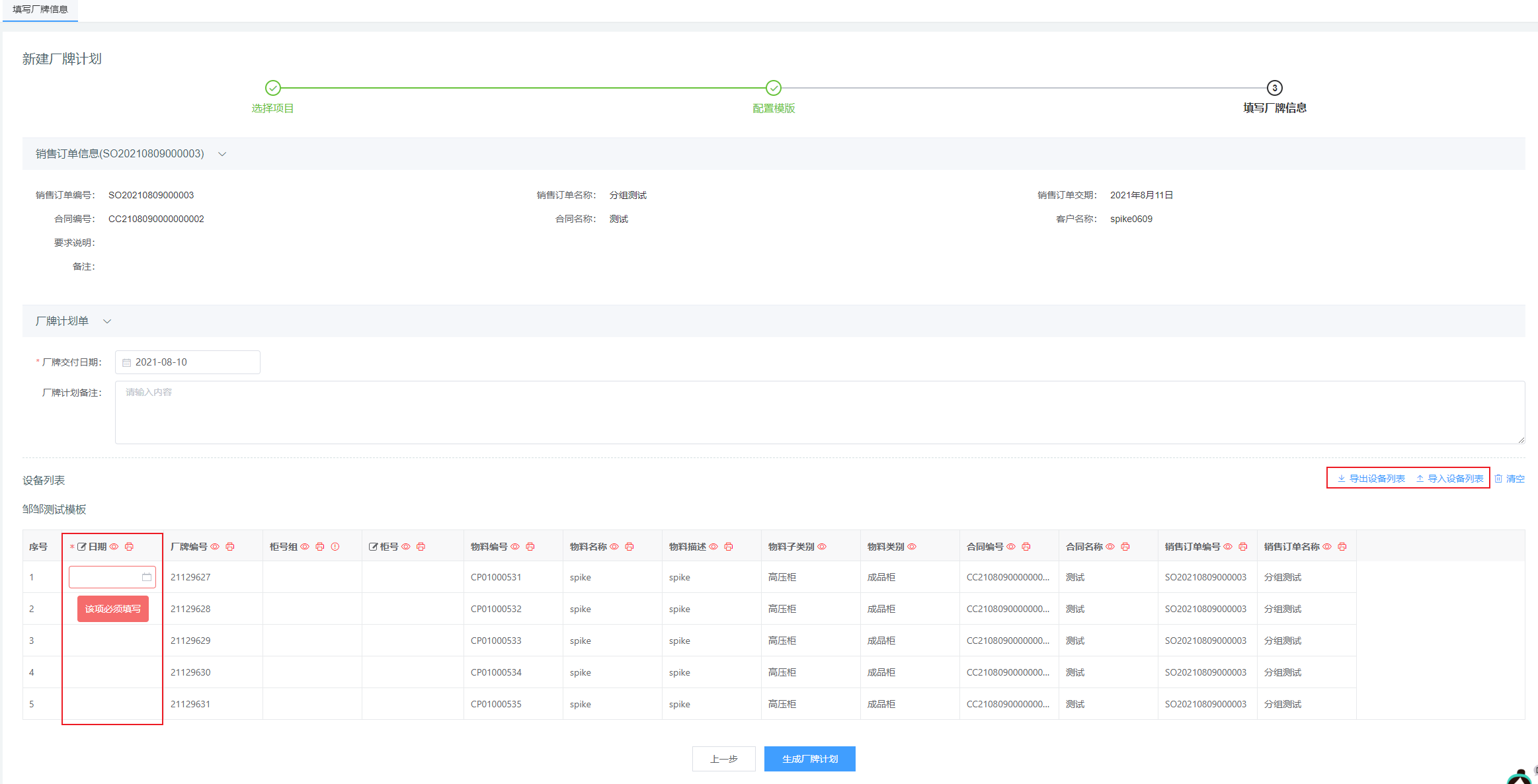Click warning icon in 柜号组 column header
This screenshot has height=784, width=1538.
click(x=335, y=547)
